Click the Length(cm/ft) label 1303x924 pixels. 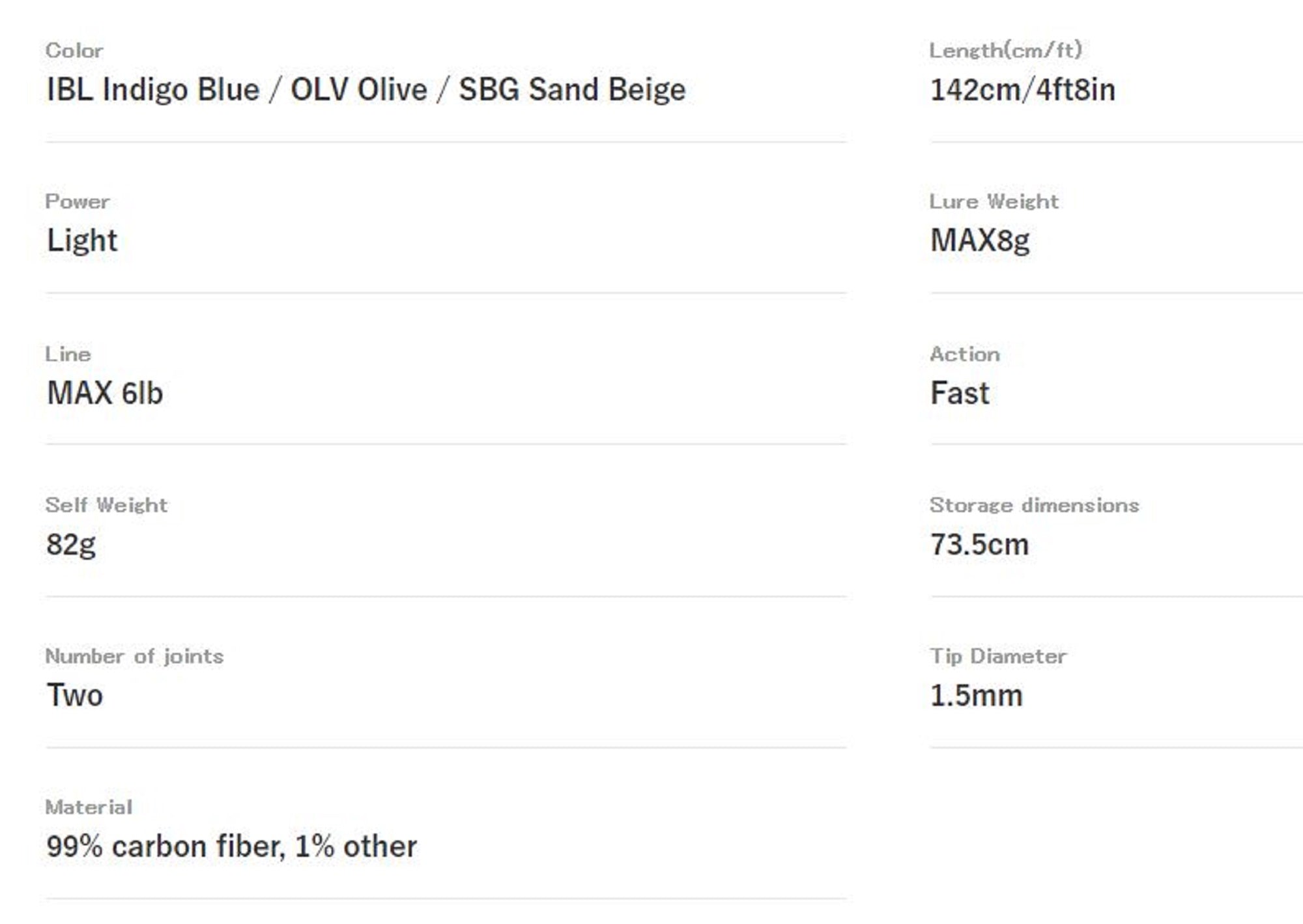(x=1005, y=50)
